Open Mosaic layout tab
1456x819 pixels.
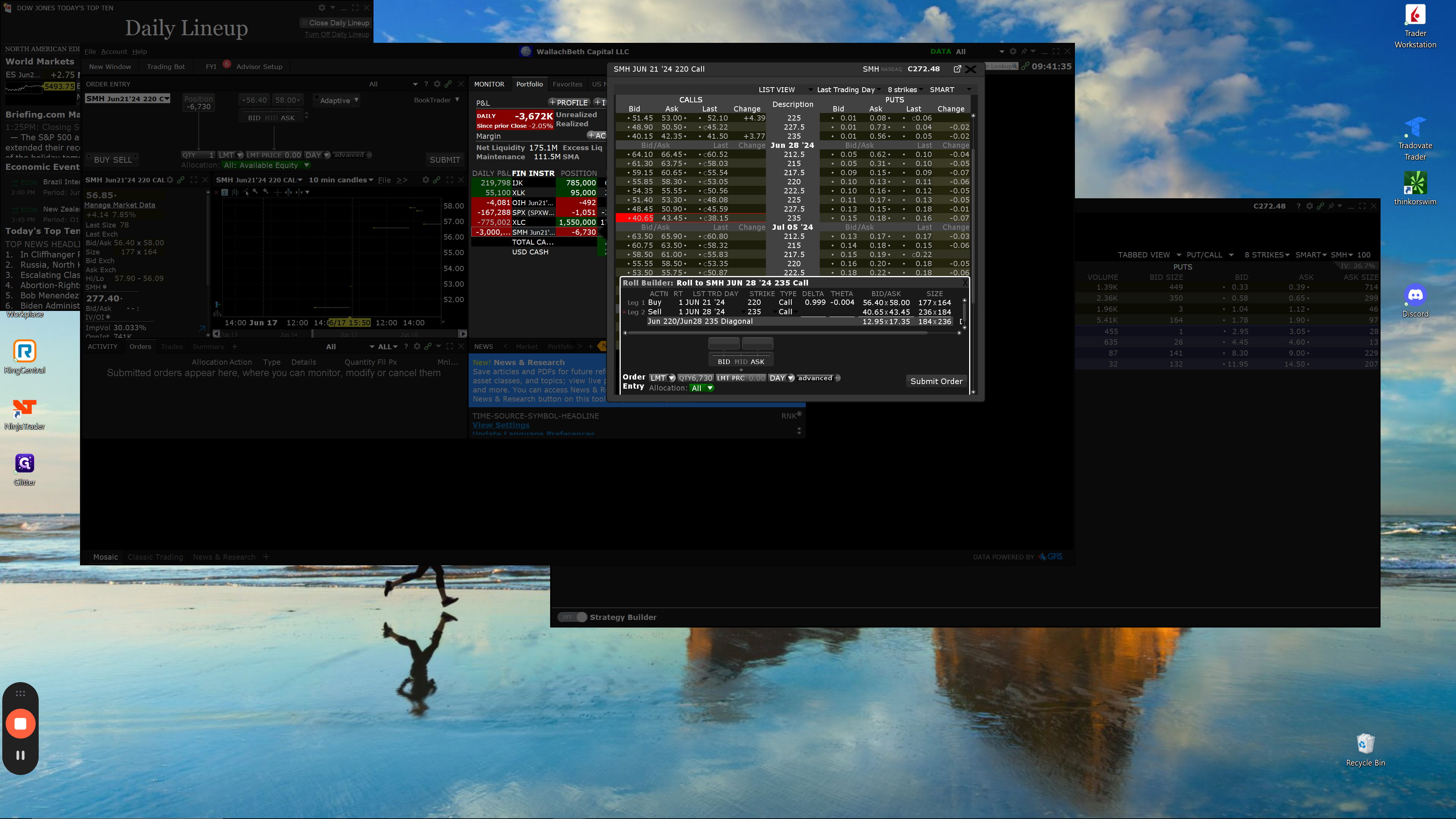(x=106, y=557)
